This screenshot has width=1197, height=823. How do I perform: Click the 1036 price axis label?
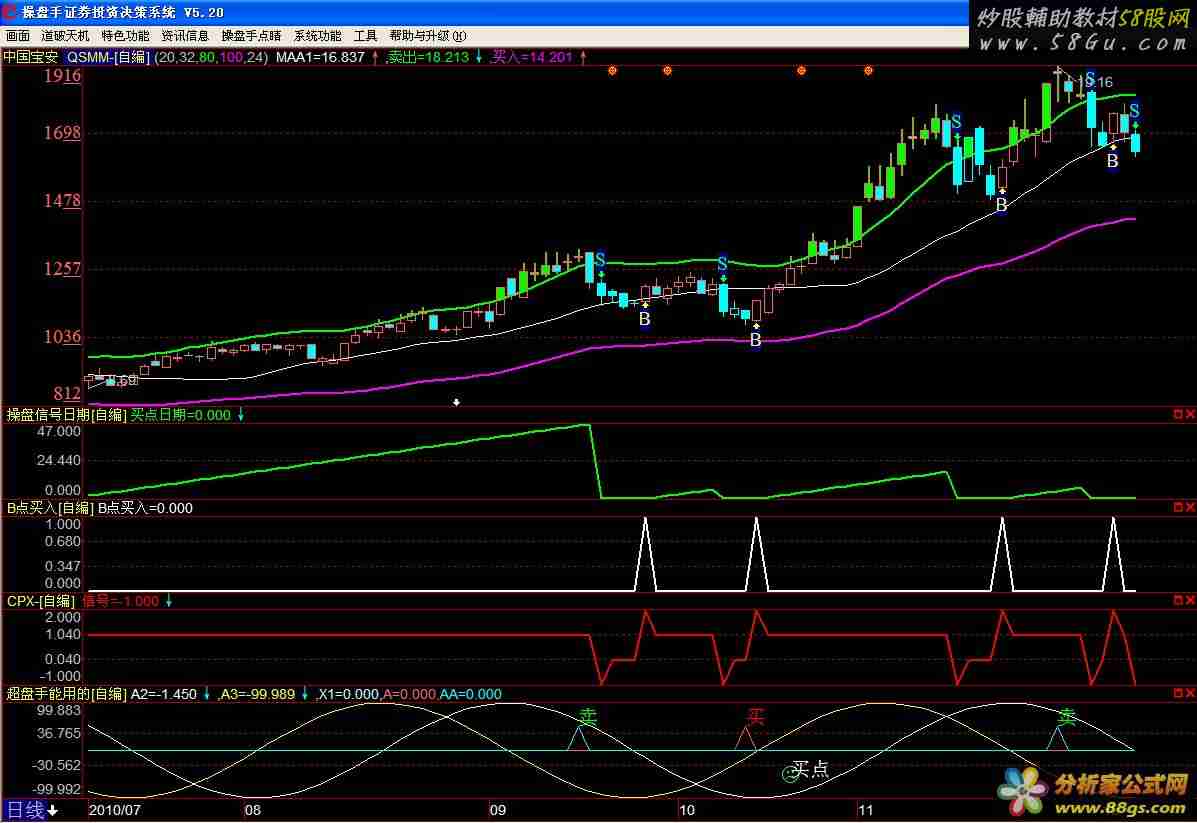pos(62,336)
